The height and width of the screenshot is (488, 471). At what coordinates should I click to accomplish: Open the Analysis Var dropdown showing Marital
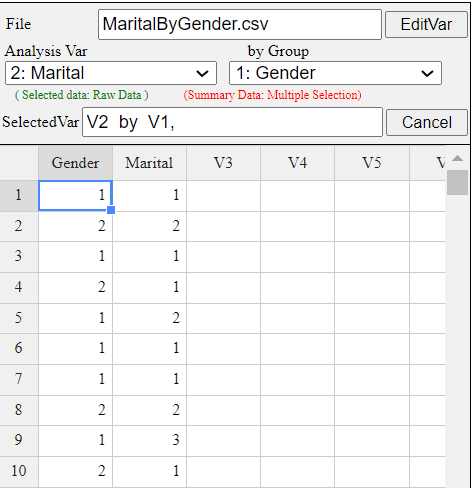tap(111, 73)
